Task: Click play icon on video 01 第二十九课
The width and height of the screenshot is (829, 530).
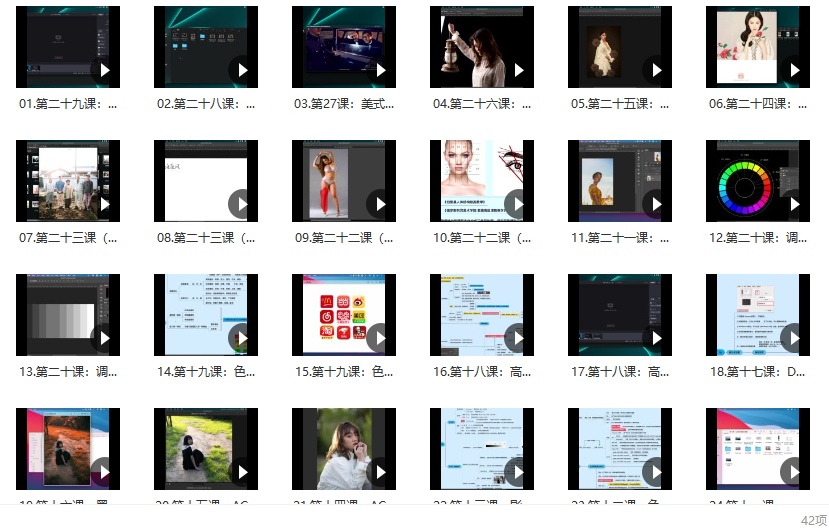Action: [x=103, y=70]
